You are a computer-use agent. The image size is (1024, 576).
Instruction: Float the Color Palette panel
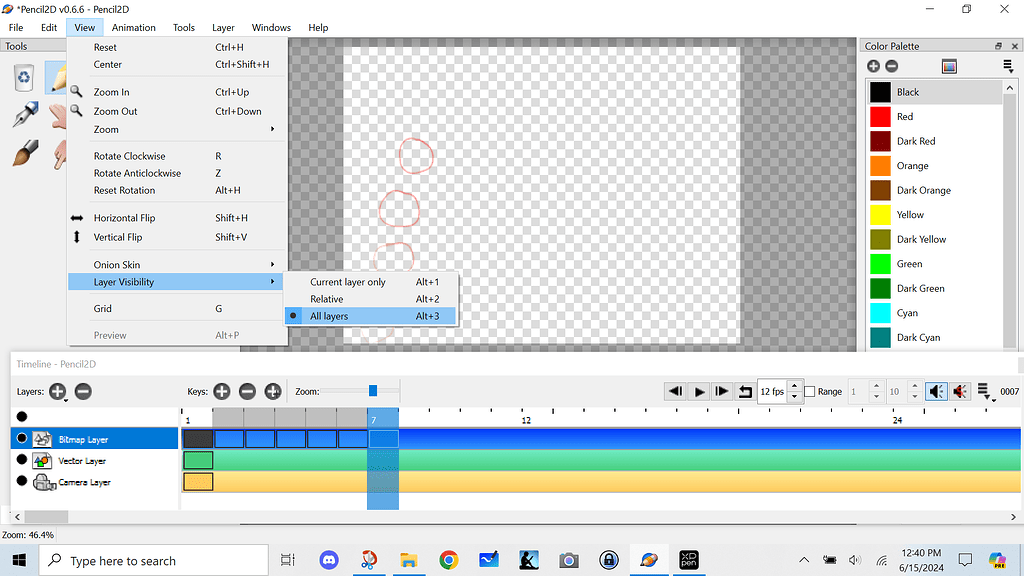click(998, 46)
